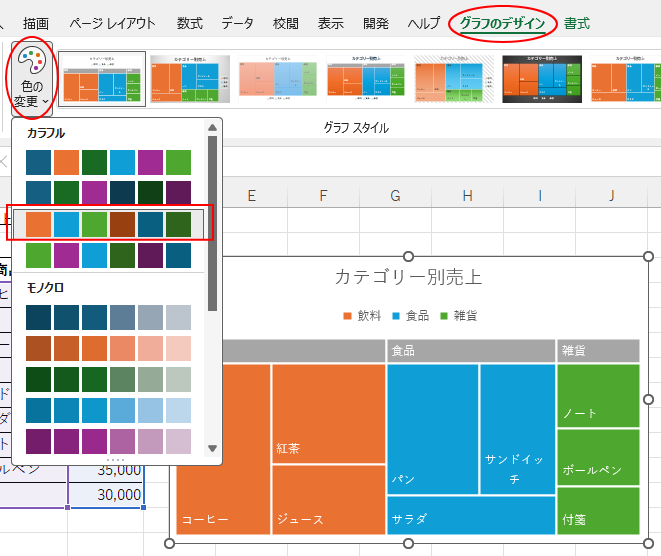661x556 pixels.
Task: Open the 開発 ribbon tab
Action: [376, 23]
